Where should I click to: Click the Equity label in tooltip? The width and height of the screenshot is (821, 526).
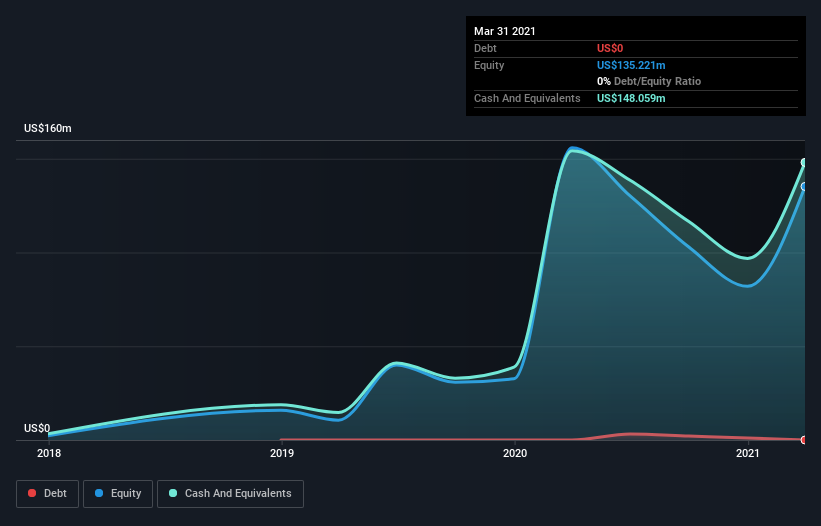coord(489,65)
